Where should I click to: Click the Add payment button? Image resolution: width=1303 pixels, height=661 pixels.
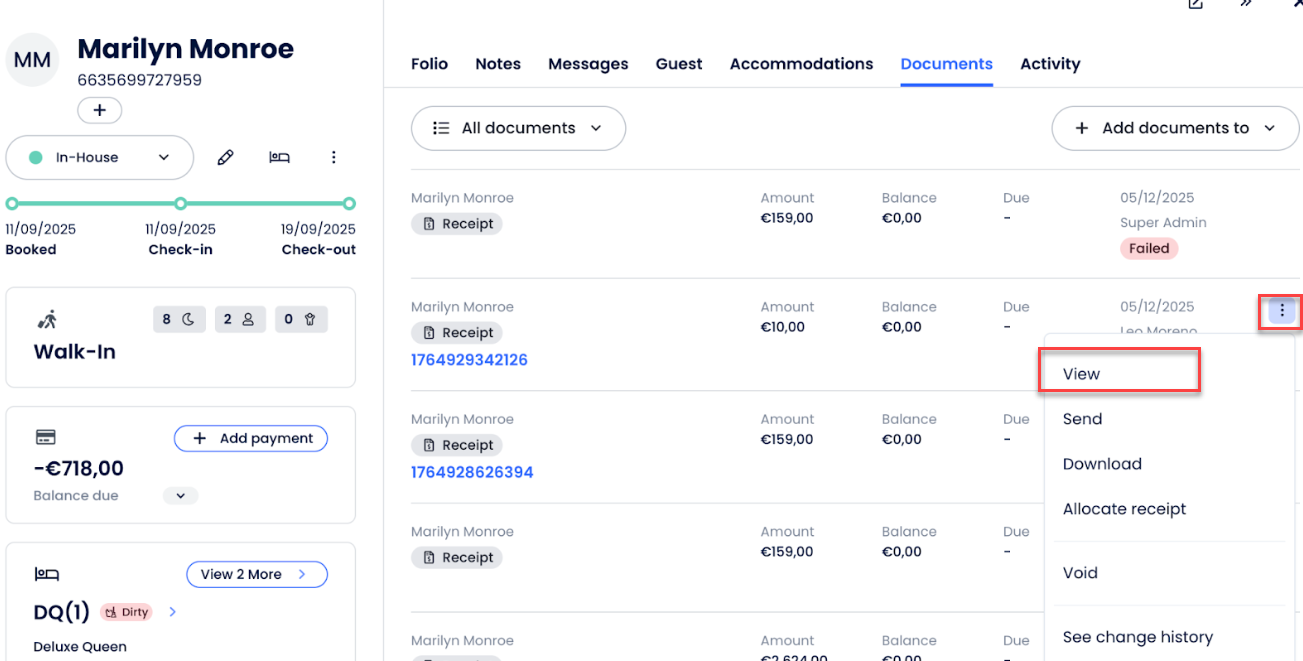click(x=251, y=438)
